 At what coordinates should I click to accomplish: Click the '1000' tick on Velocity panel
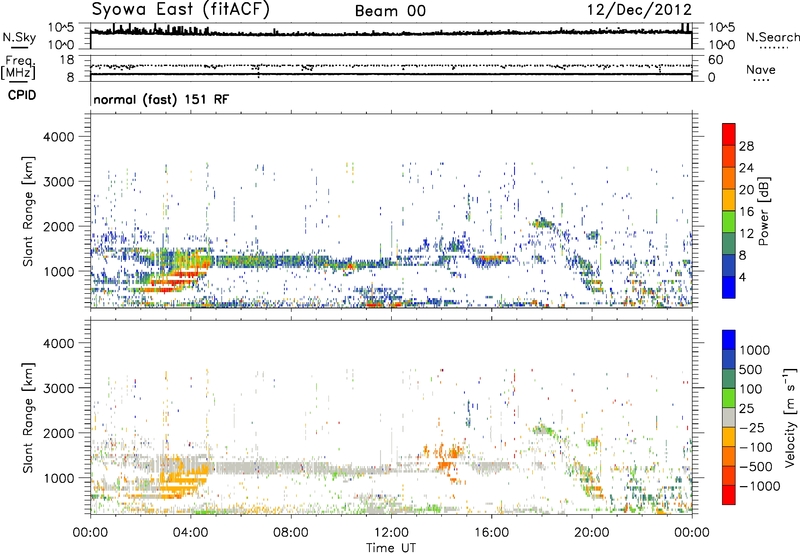(58, 478)
